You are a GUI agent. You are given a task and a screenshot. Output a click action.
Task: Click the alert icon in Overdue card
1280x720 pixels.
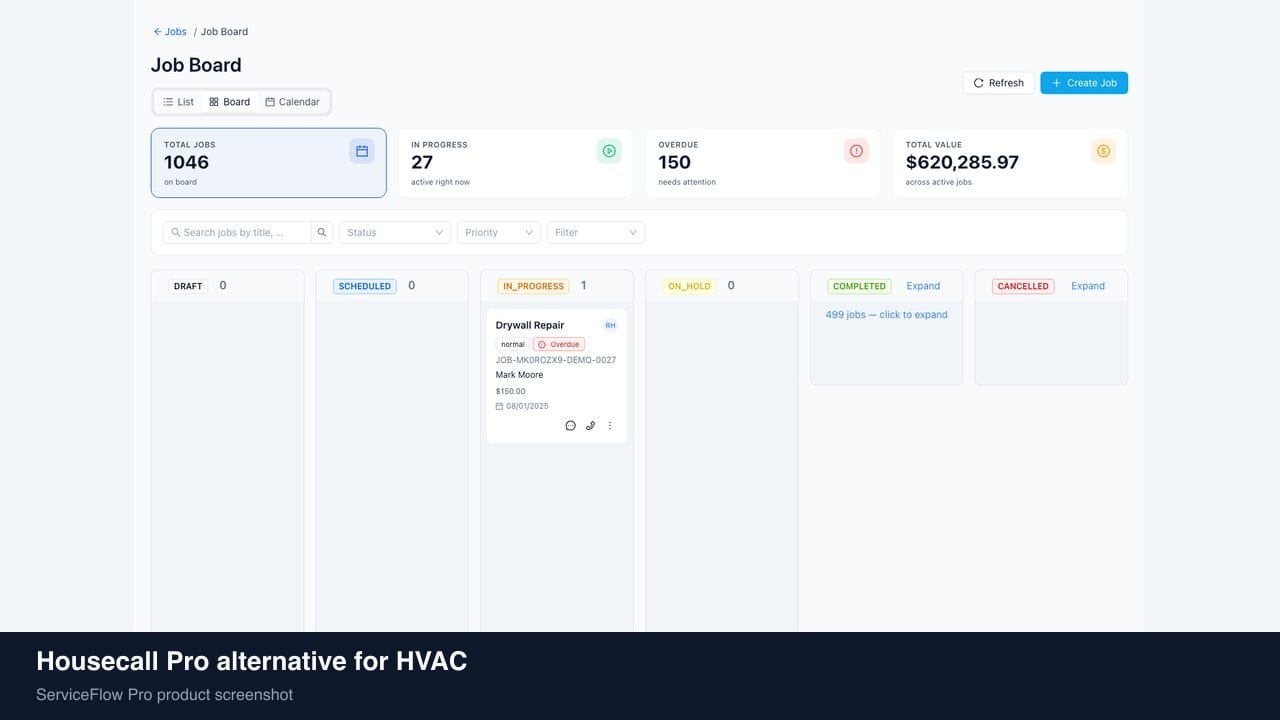pos(856,151)
